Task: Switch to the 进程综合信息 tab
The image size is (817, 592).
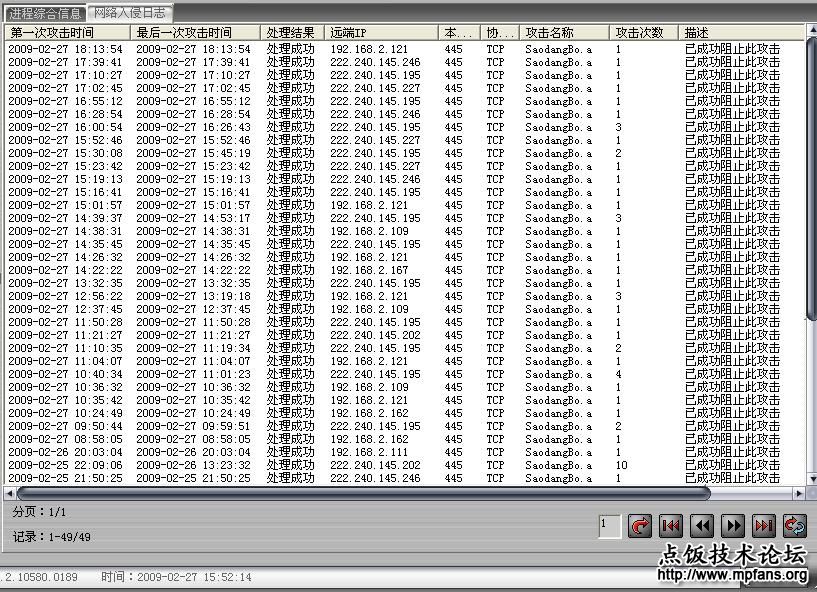Action: (x=45, y=13)
